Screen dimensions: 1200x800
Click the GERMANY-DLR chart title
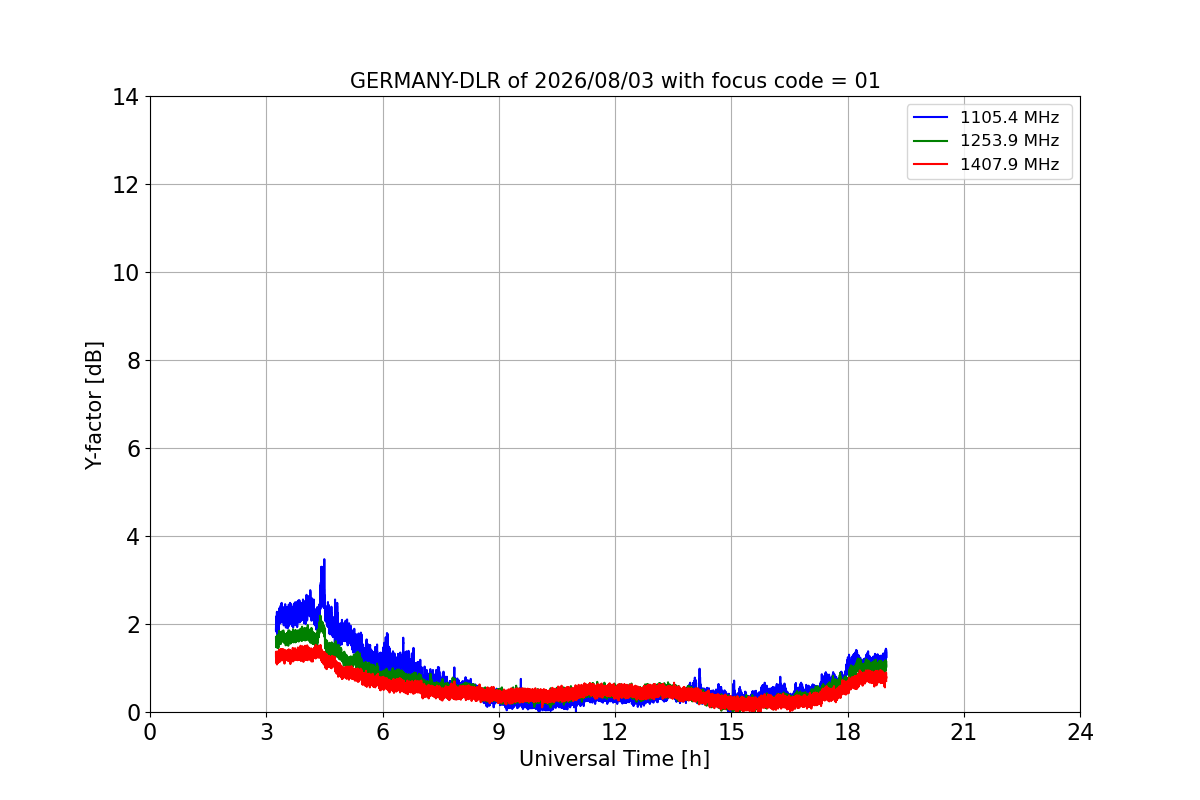tap(615, 81)
